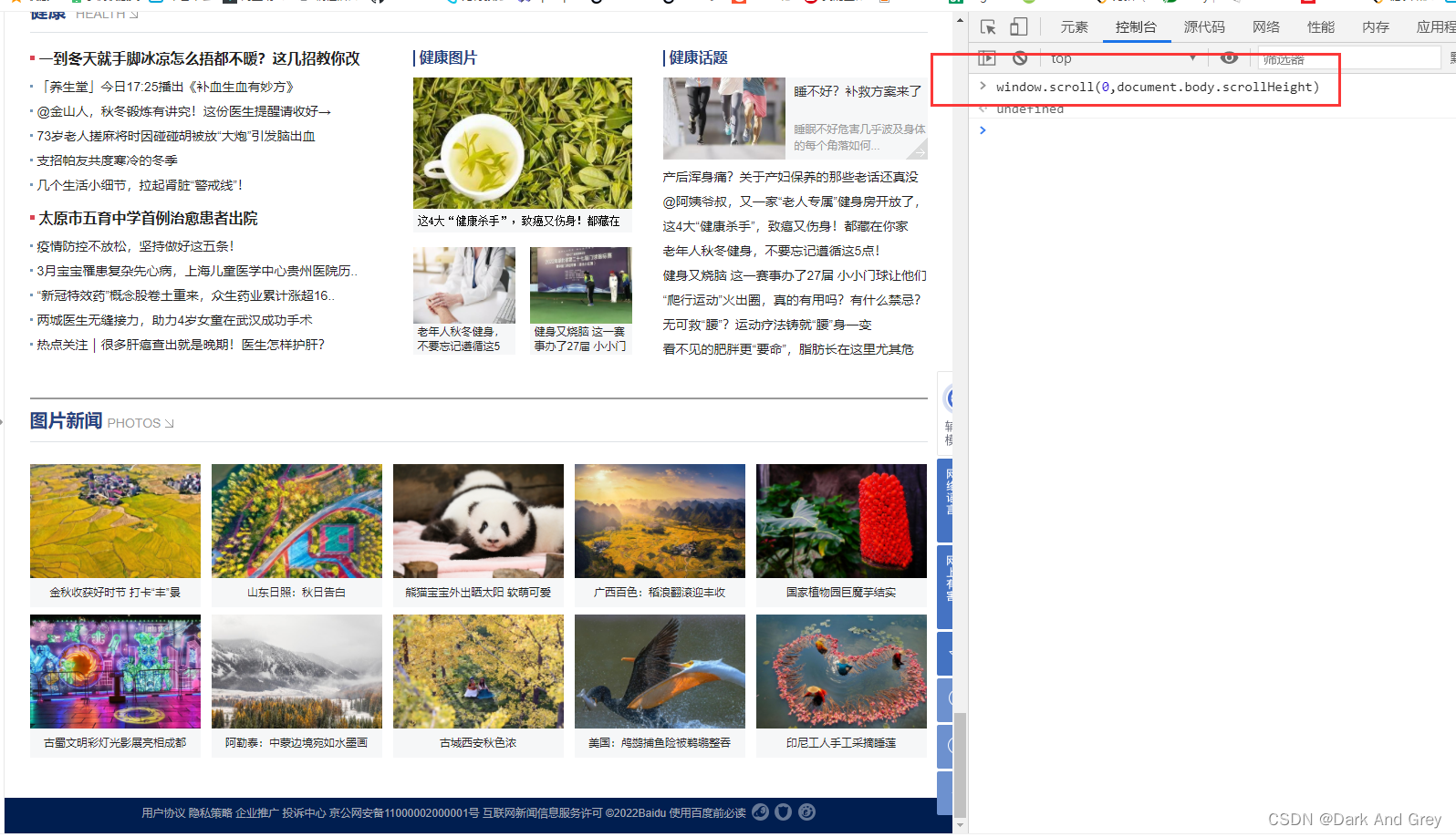Viewport: 1456px width, 837px height.
Task: Switch to the 性能 (Performance) tab
Action: point(1321,27)
